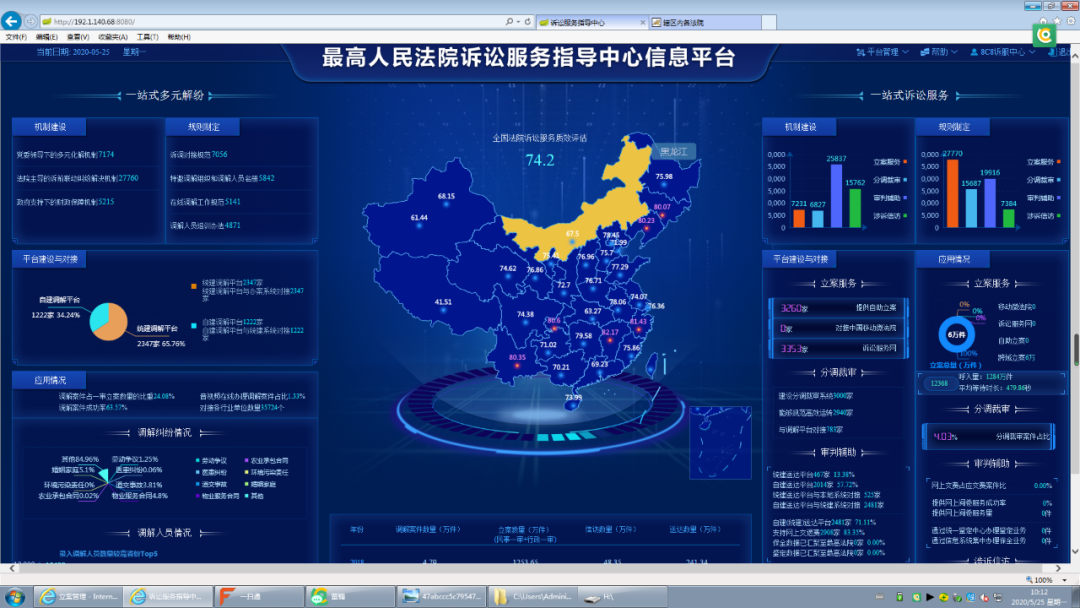Open the Windows Start button

(15, 596)
